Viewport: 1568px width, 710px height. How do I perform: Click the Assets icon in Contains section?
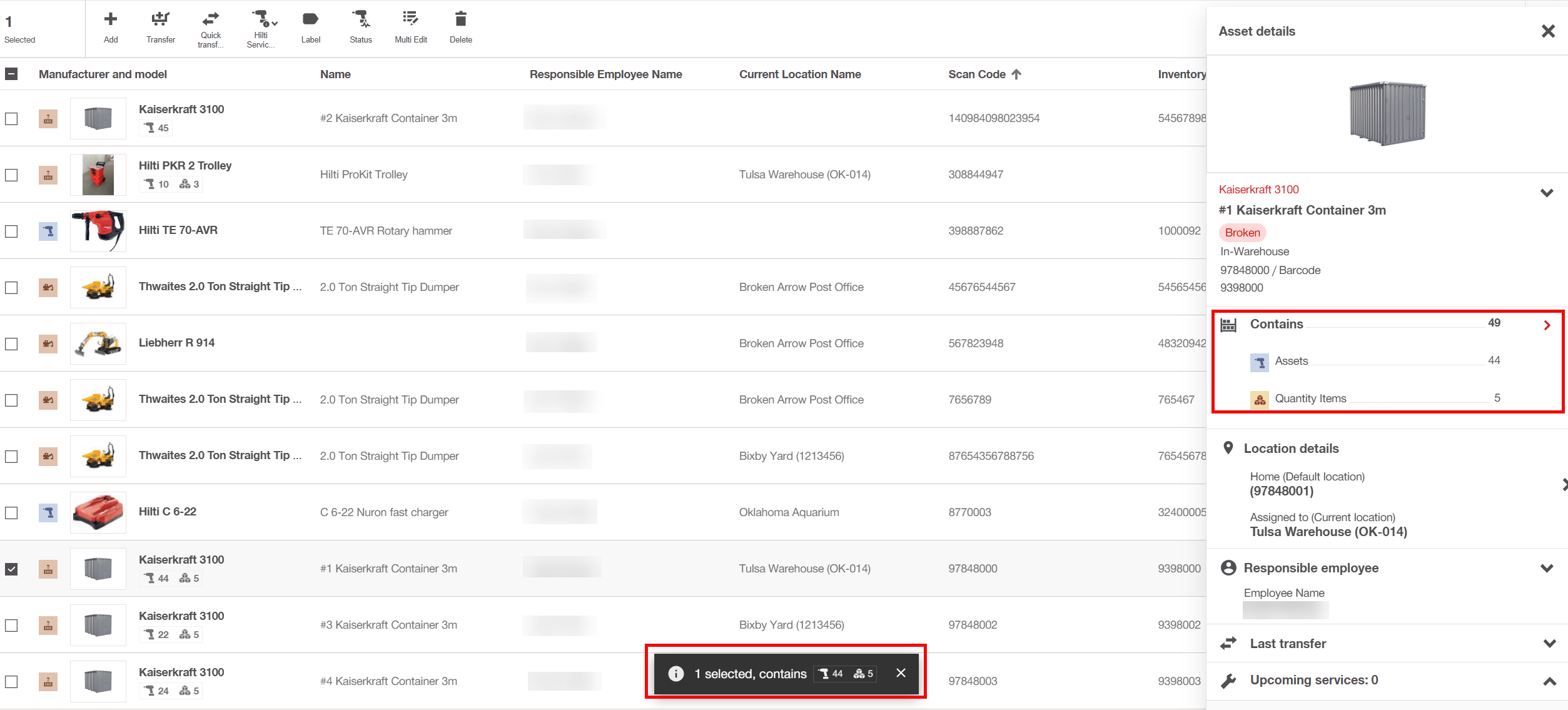(x=1259, y=362)
